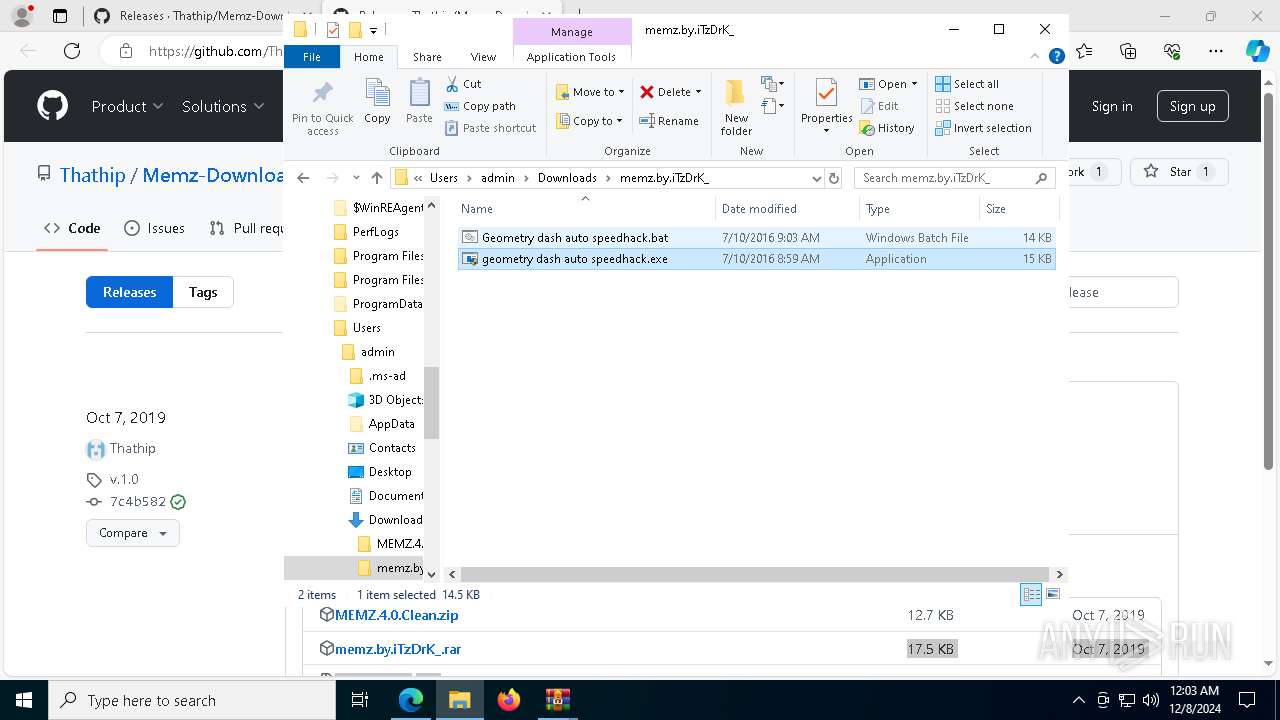Click the Sign in link on GitHub
Image resolution: width=1280 pixels, height=720 pixels.
point(1112,106)
